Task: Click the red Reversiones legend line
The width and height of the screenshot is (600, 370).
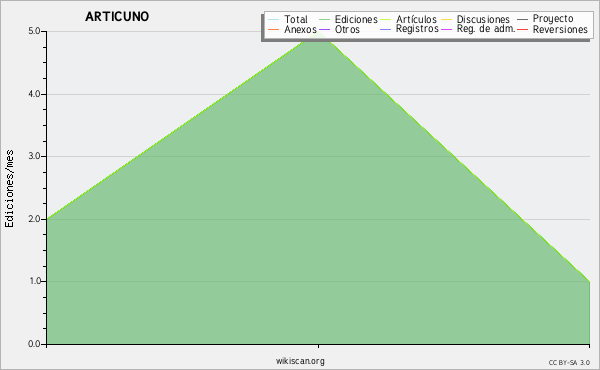Action: point(522,29)
